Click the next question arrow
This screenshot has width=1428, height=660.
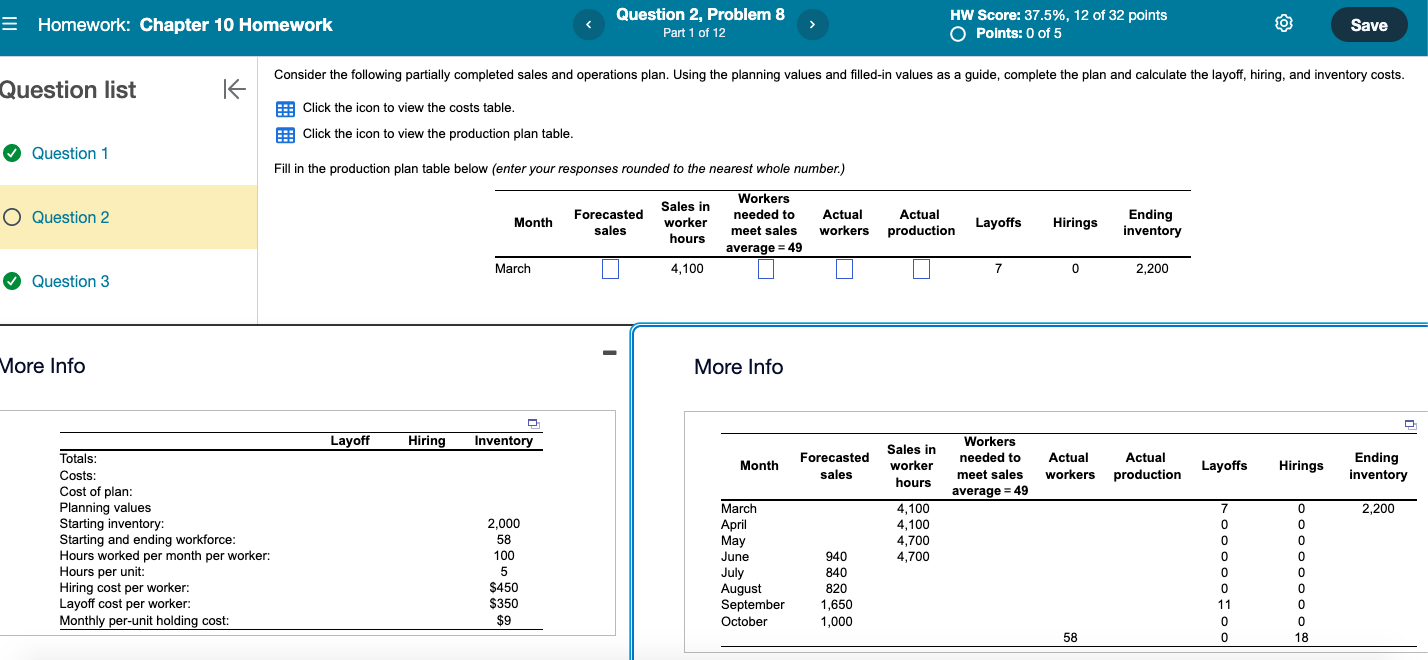[x=813, y=23]
